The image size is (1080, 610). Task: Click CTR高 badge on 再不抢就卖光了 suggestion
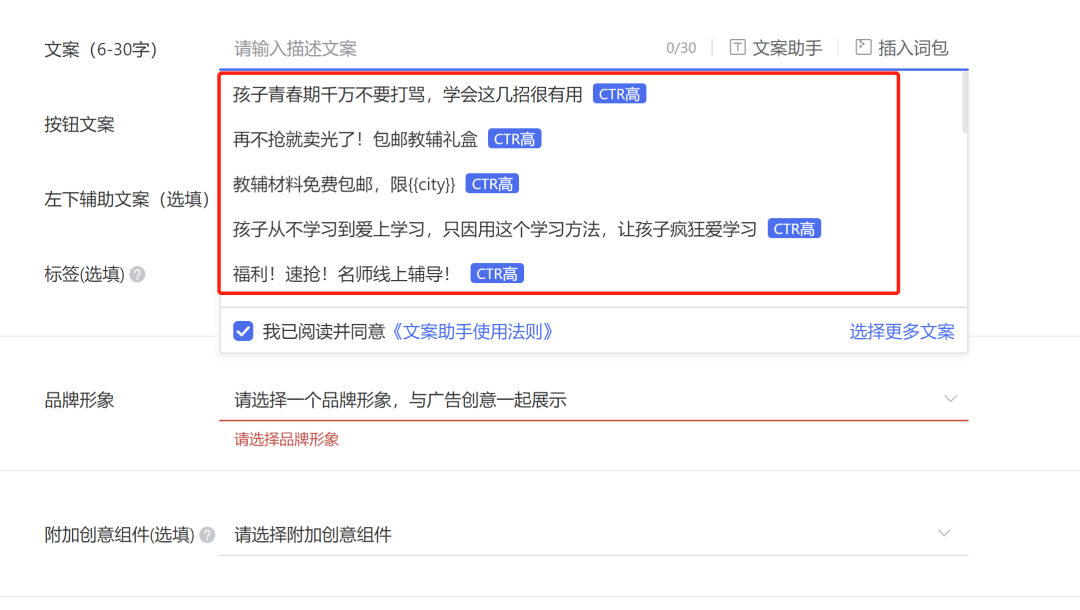coord(514,139)
